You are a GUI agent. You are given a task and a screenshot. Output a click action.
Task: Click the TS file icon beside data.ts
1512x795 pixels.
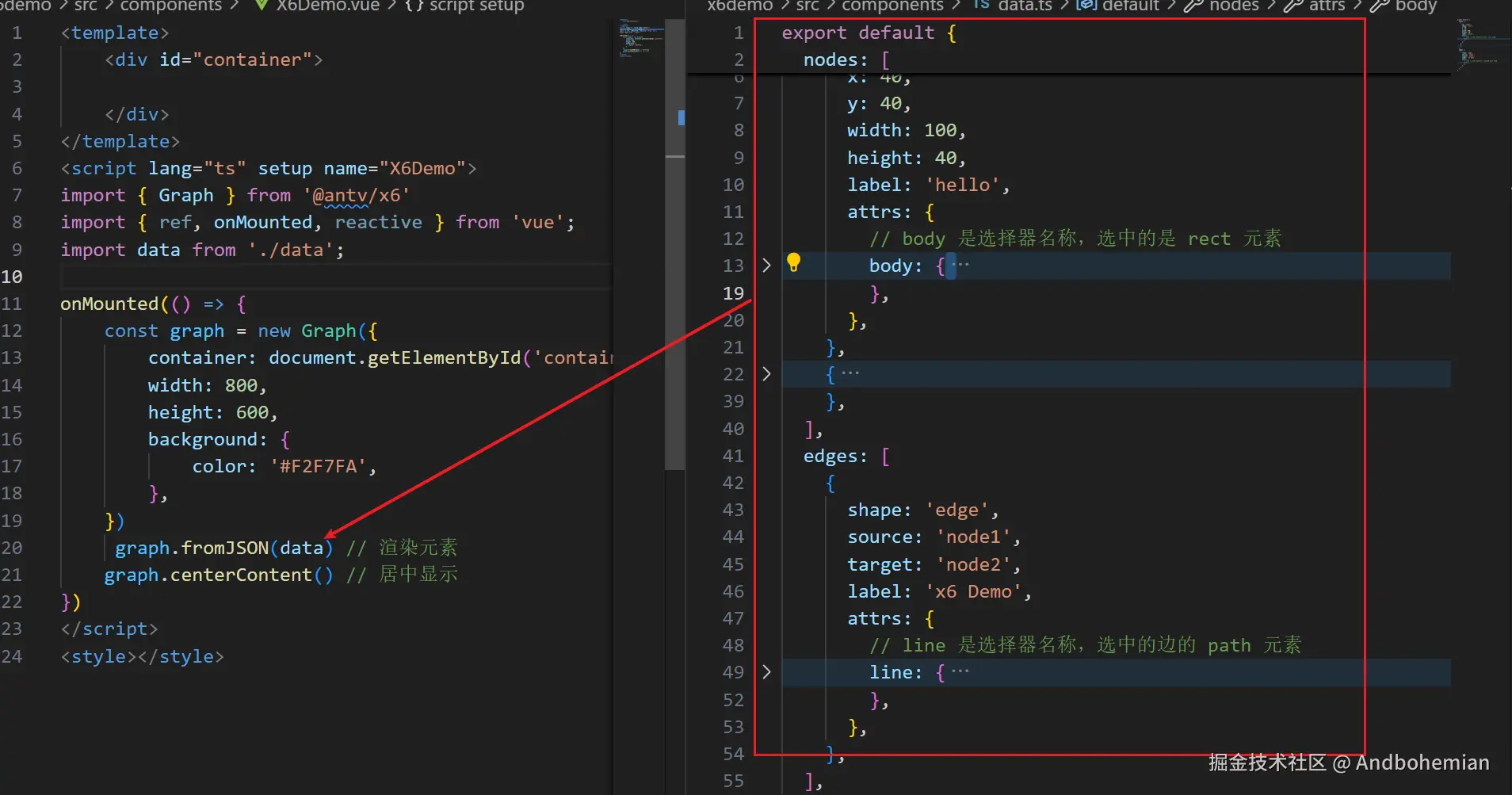[x=981, y=5]
